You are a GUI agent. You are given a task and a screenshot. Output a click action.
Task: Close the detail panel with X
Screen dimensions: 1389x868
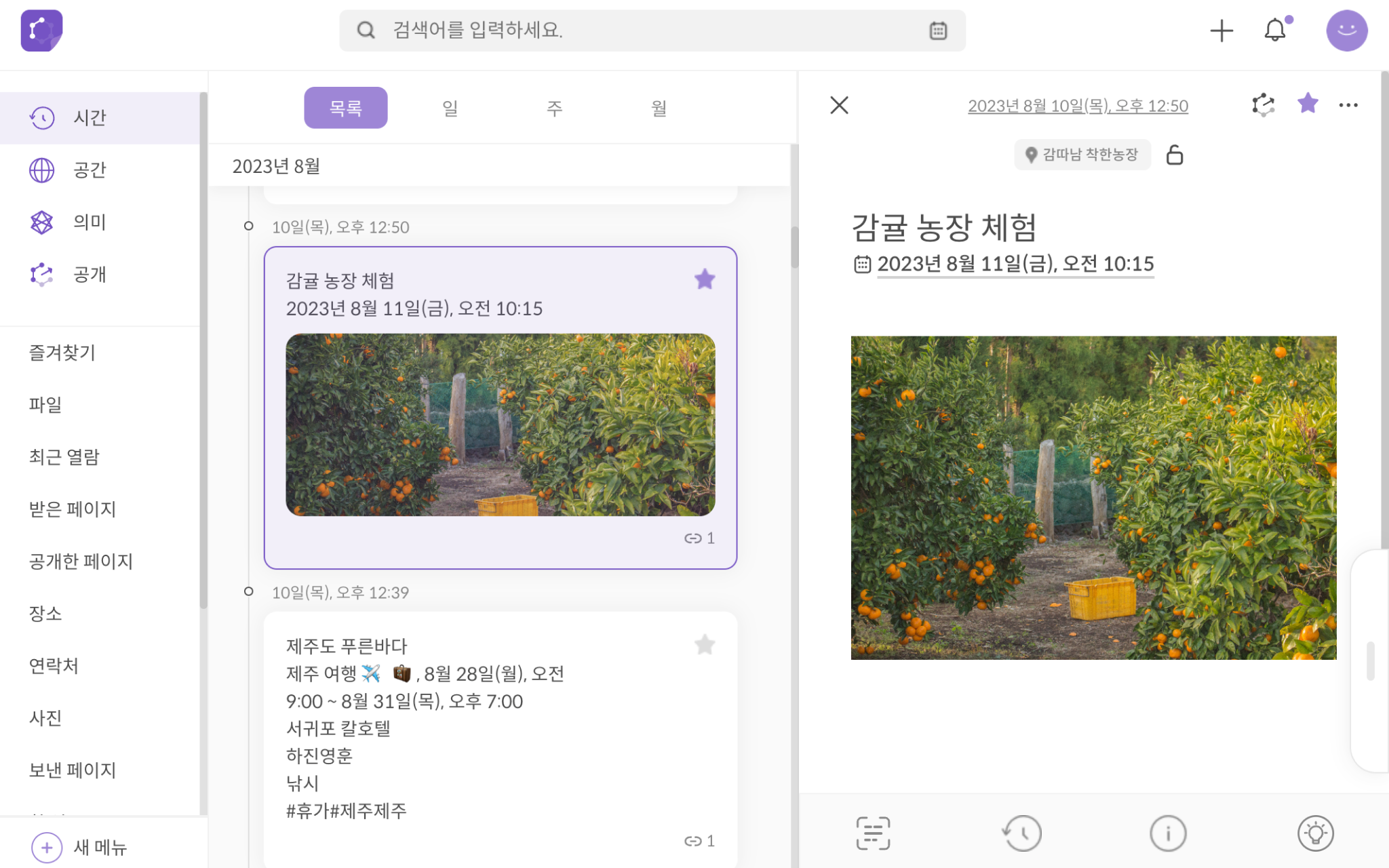(839, 105)
